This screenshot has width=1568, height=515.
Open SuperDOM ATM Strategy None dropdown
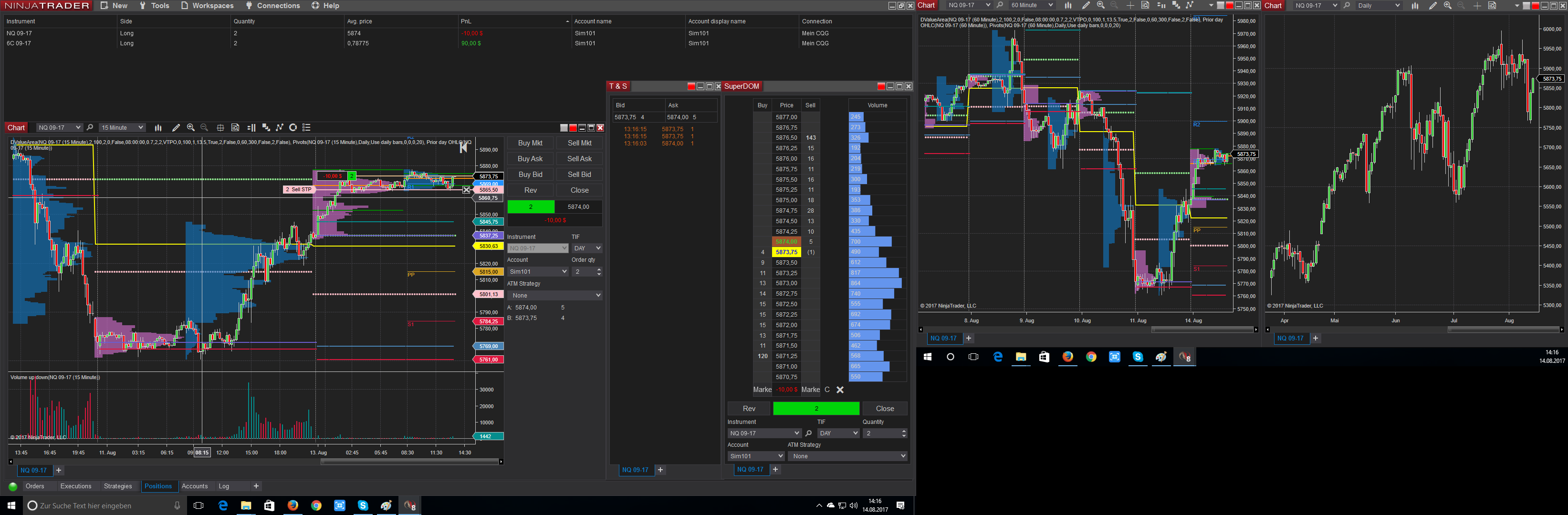point(847,456)
